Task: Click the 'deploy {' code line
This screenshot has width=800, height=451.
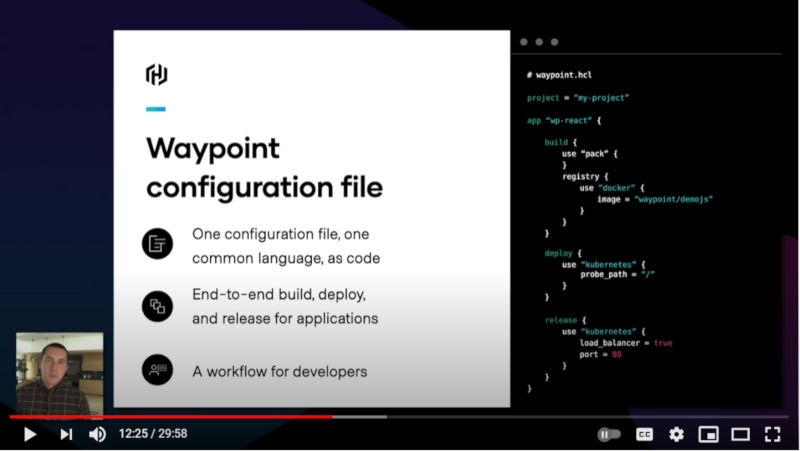Action: 563,253
